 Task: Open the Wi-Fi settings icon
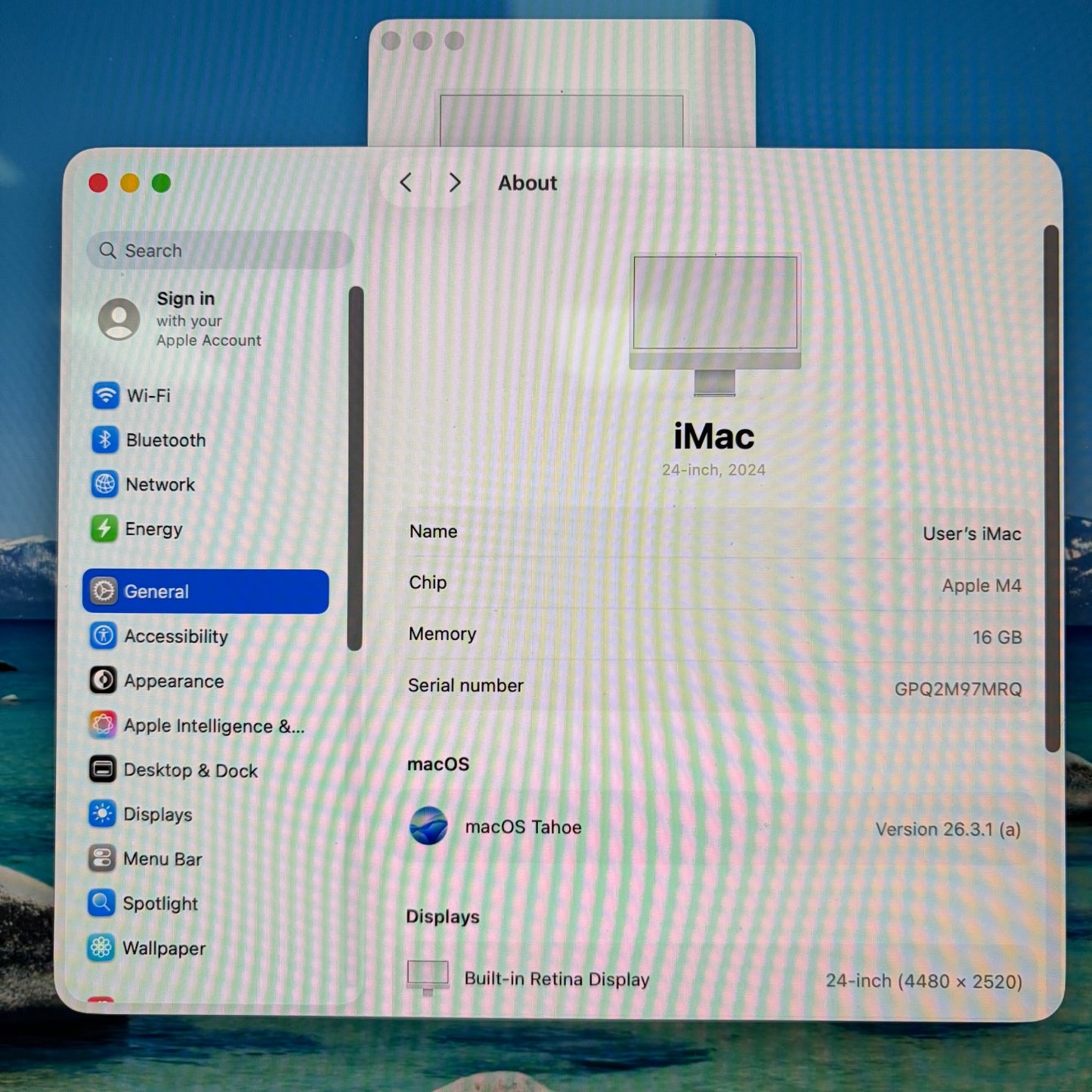point(106,395)
